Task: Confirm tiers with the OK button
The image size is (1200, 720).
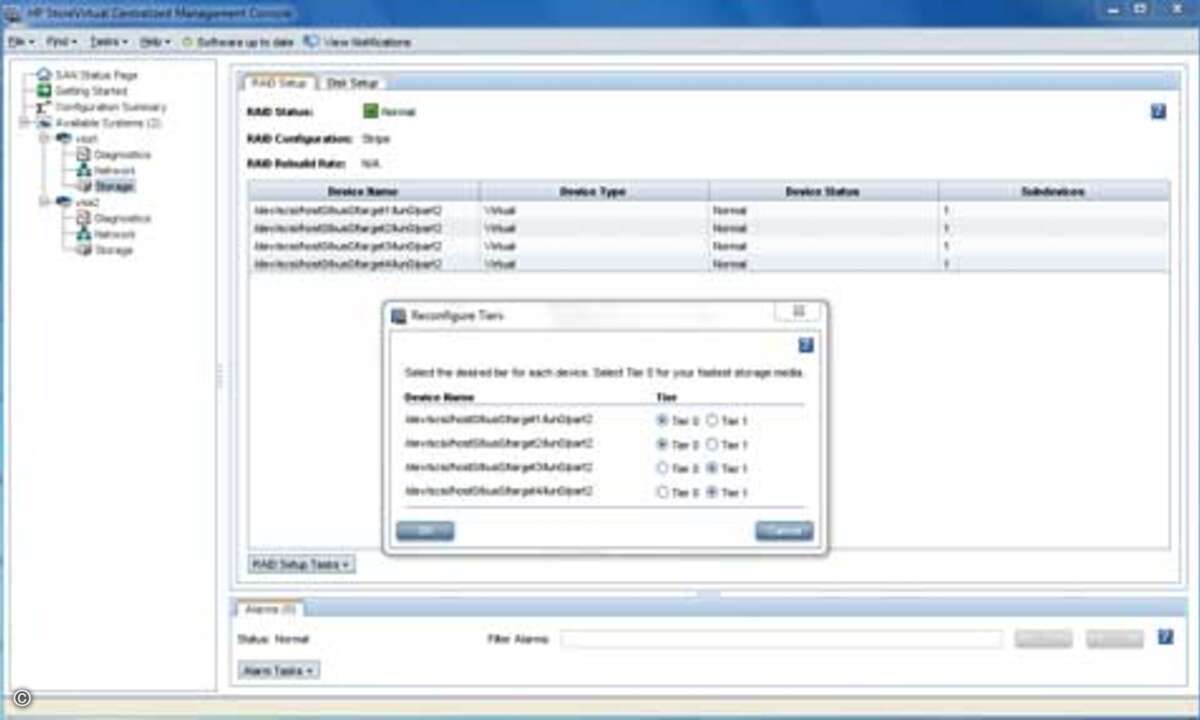Action: [425, 531]
